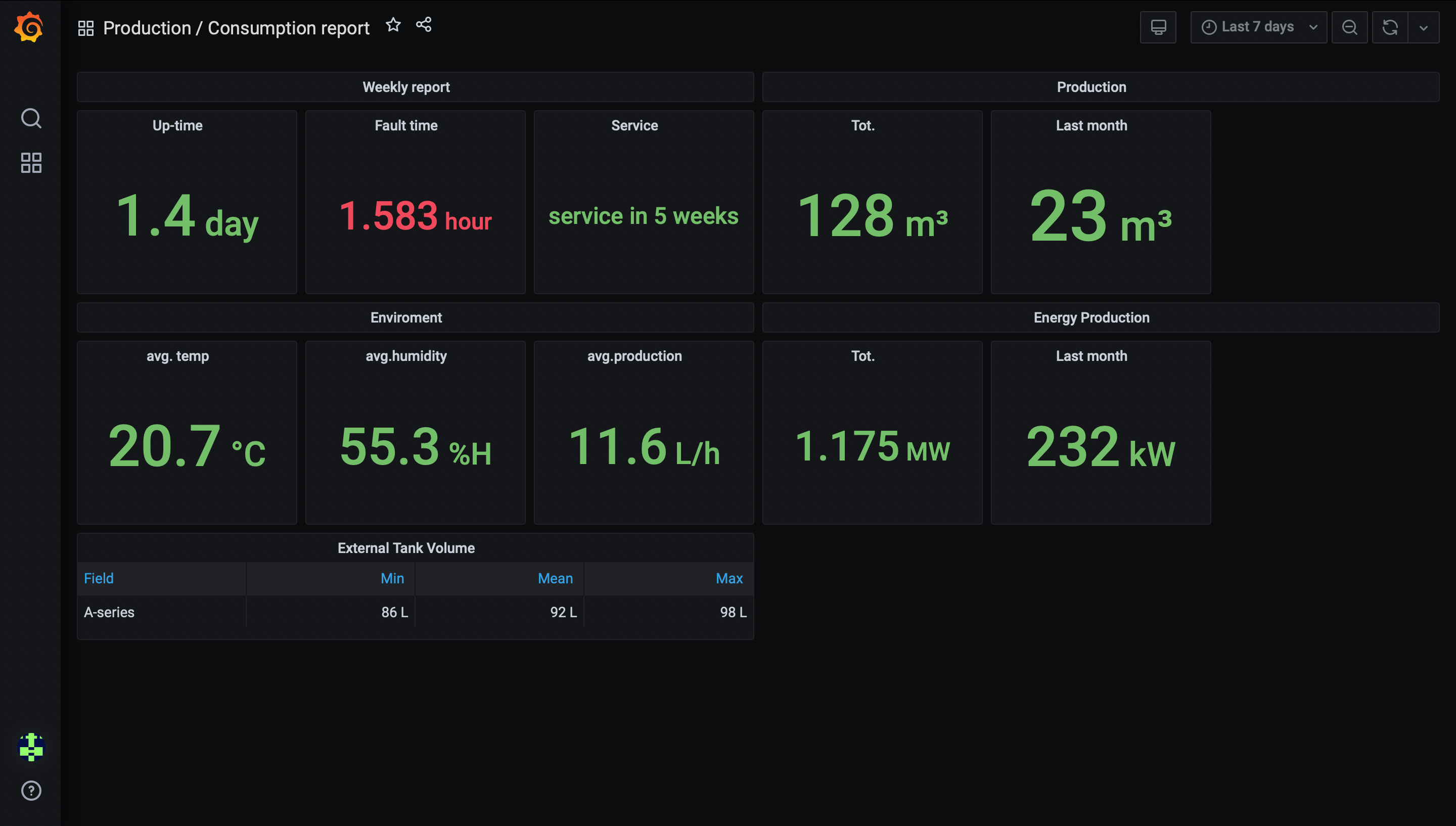Sort table by Min column

tap(392, 578)
